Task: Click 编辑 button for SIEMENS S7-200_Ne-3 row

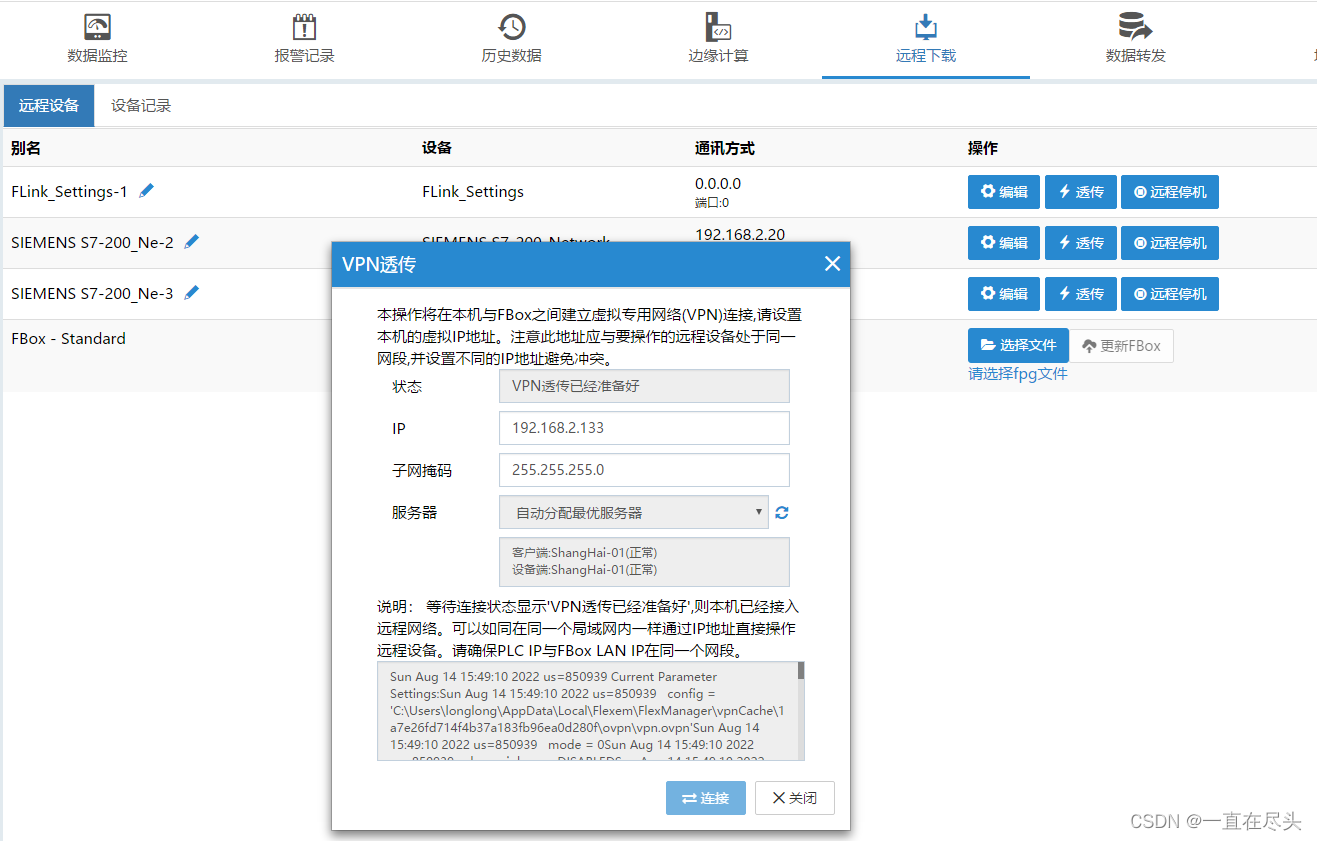Action: point(1004,294)
